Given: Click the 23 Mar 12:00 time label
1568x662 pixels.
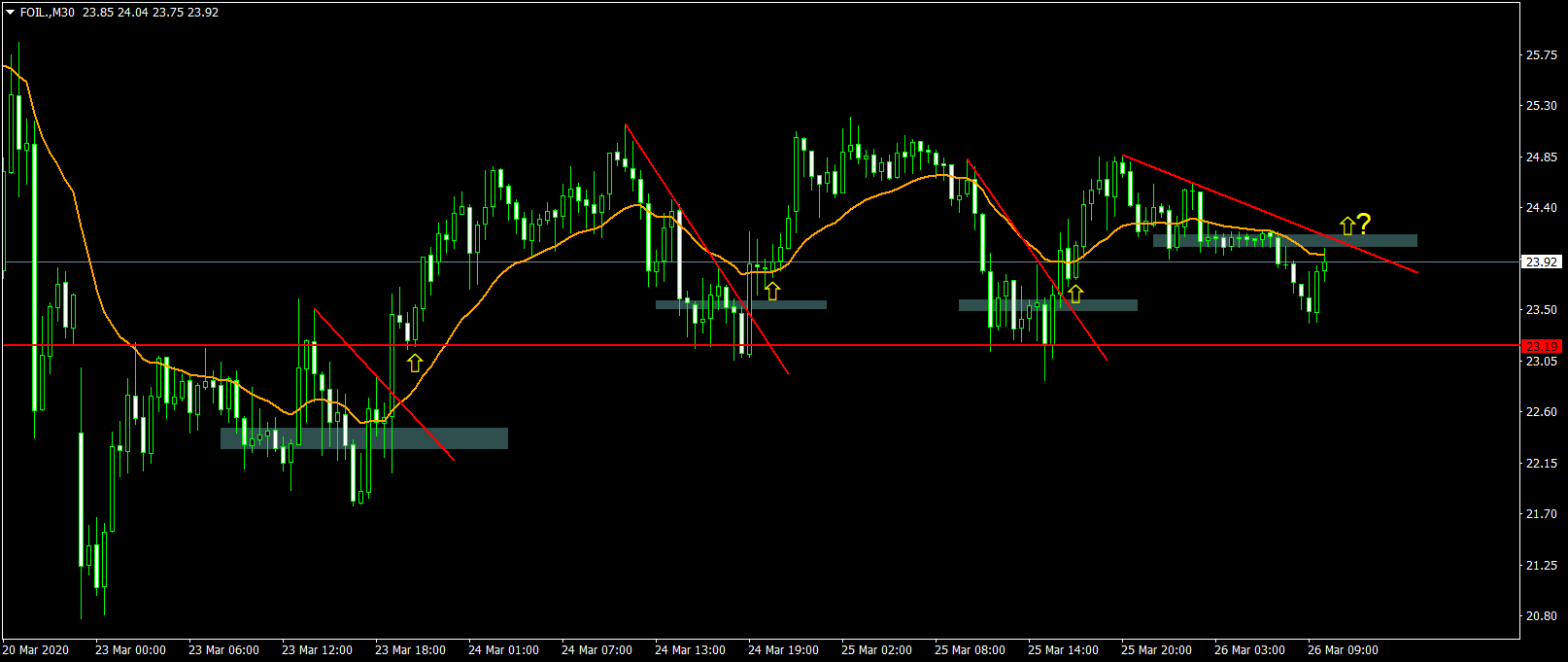Looking at the screenshot, I should point(317,650).
